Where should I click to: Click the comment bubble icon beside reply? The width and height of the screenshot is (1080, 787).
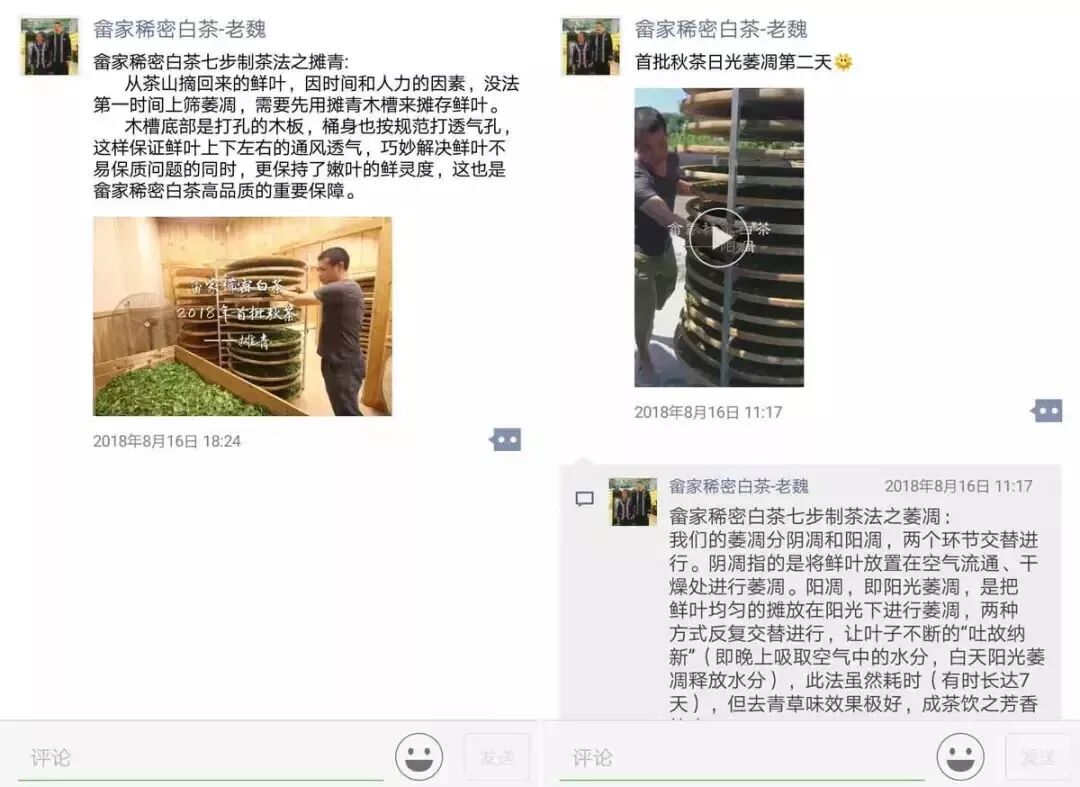[x=584, y=499]
